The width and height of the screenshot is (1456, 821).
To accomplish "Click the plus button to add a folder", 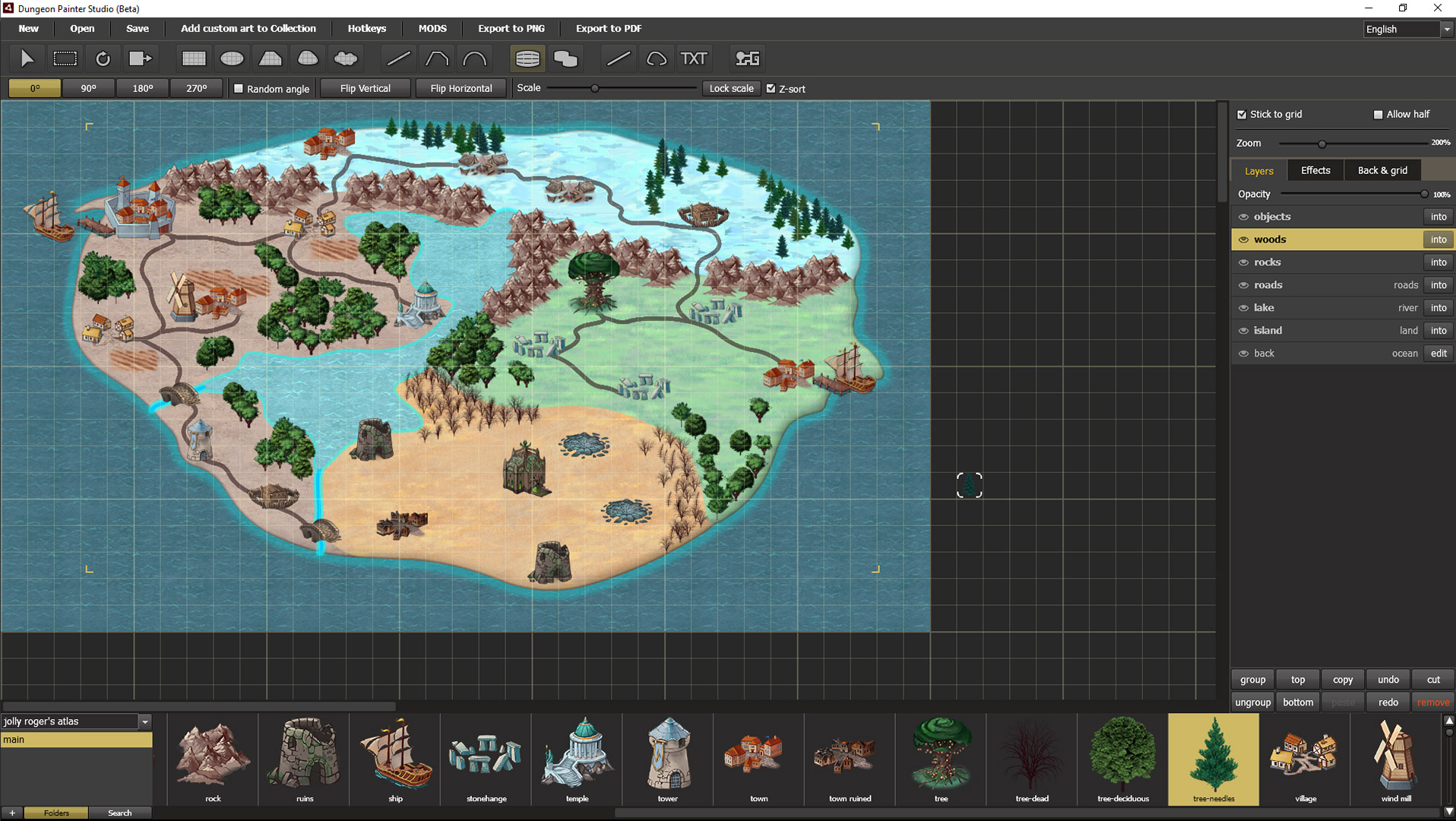I will (12, 813).
